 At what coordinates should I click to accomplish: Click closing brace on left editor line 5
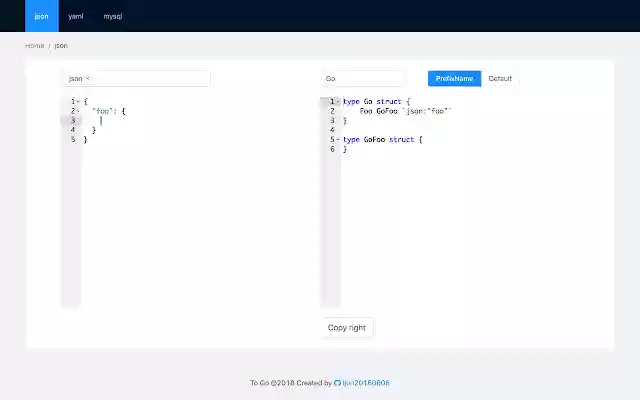85,140
